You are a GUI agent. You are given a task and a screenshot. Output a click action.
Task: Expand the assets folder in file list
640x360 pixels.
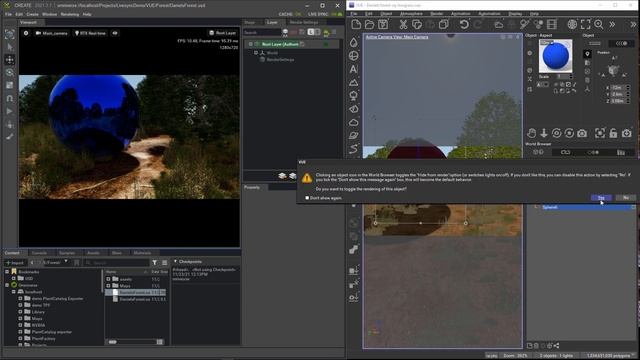click(108, 279)
